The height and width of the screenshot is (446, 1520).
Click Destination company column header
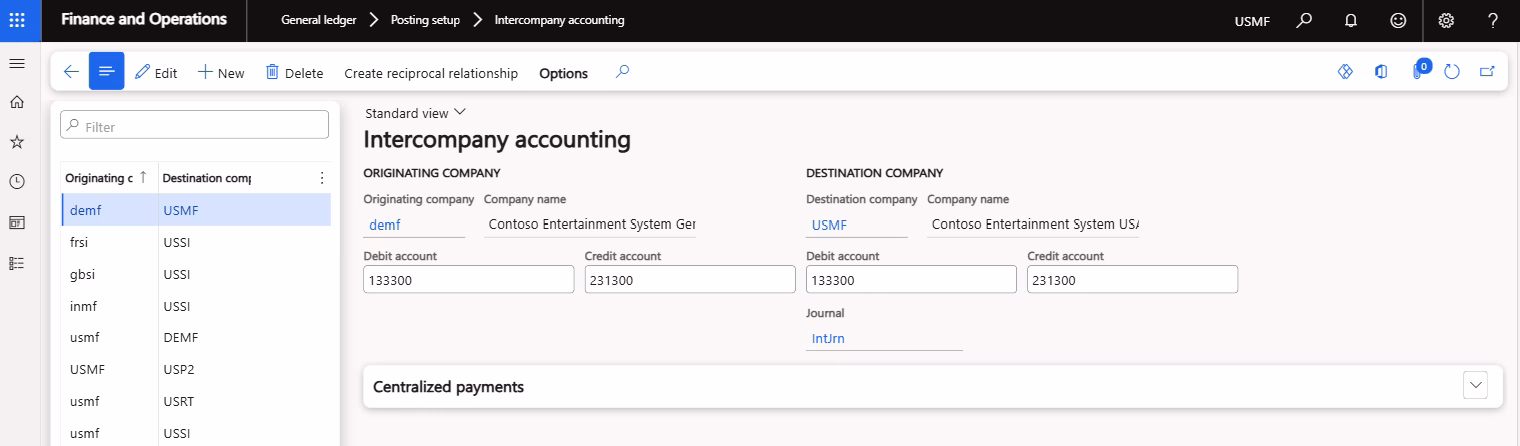tap(207, 178)
